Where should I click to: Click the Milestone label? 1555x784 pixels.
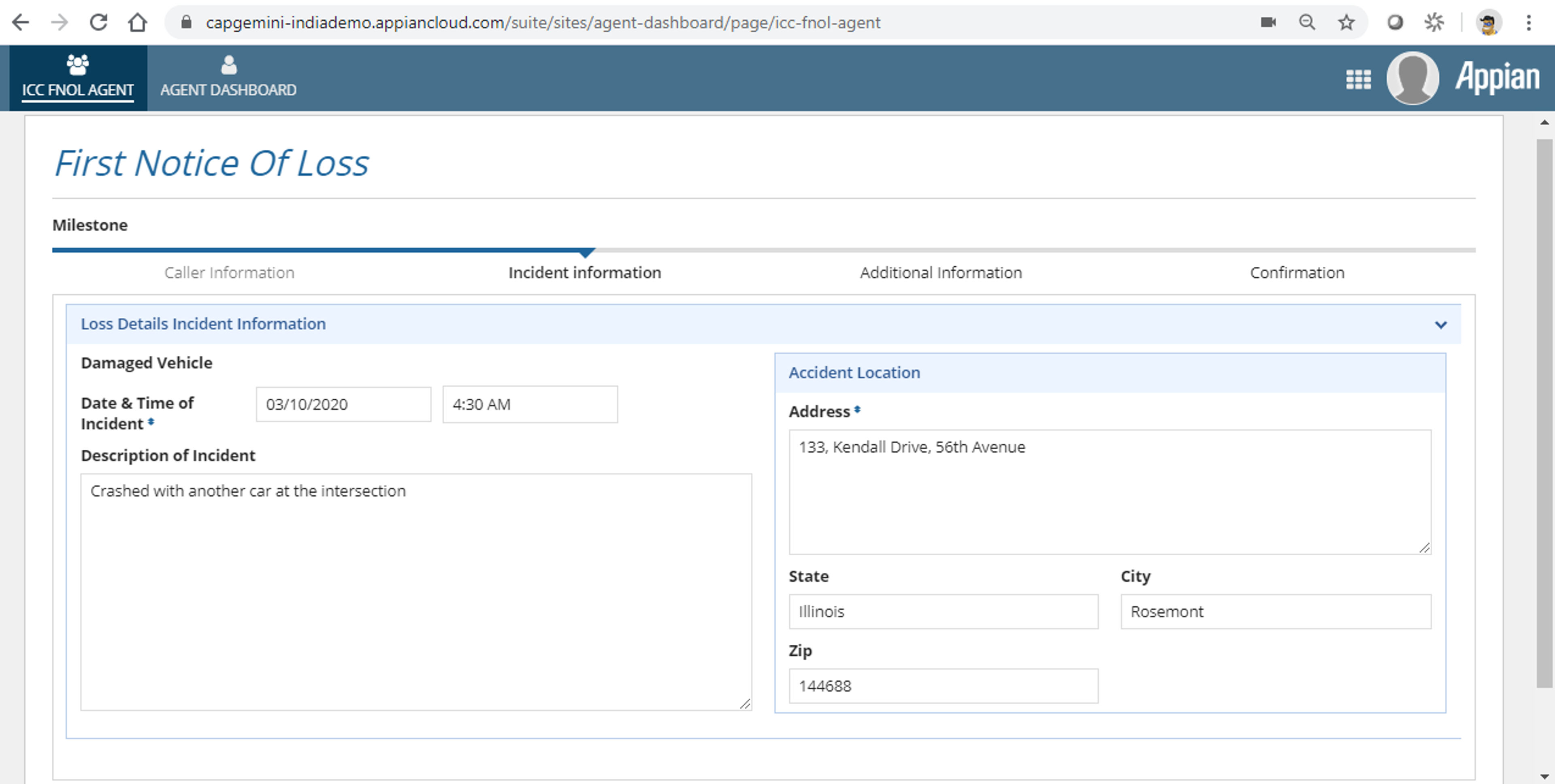(x=90, y=225)
